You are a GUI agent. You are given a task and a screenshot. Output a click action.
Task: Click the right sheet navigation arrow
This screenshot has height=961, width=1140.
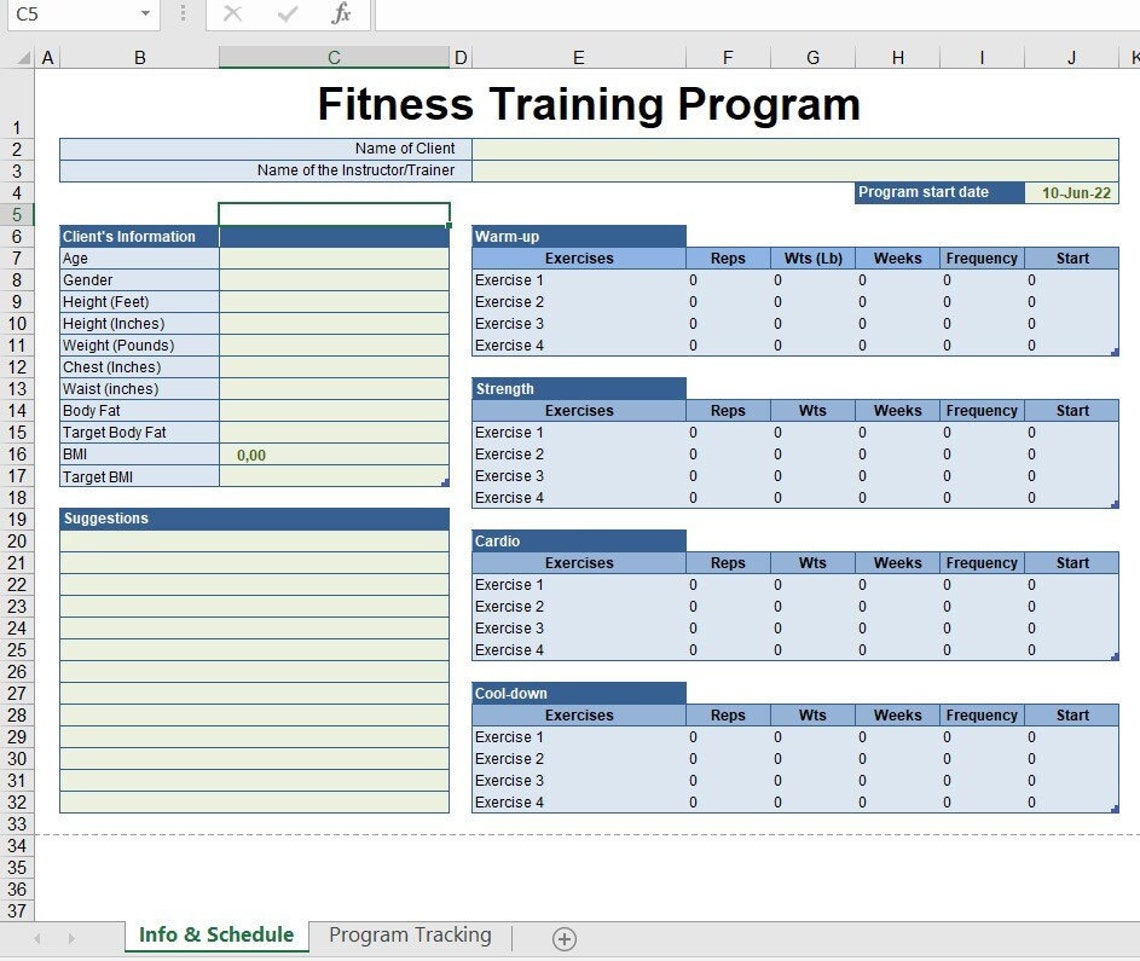click(70, 938)
